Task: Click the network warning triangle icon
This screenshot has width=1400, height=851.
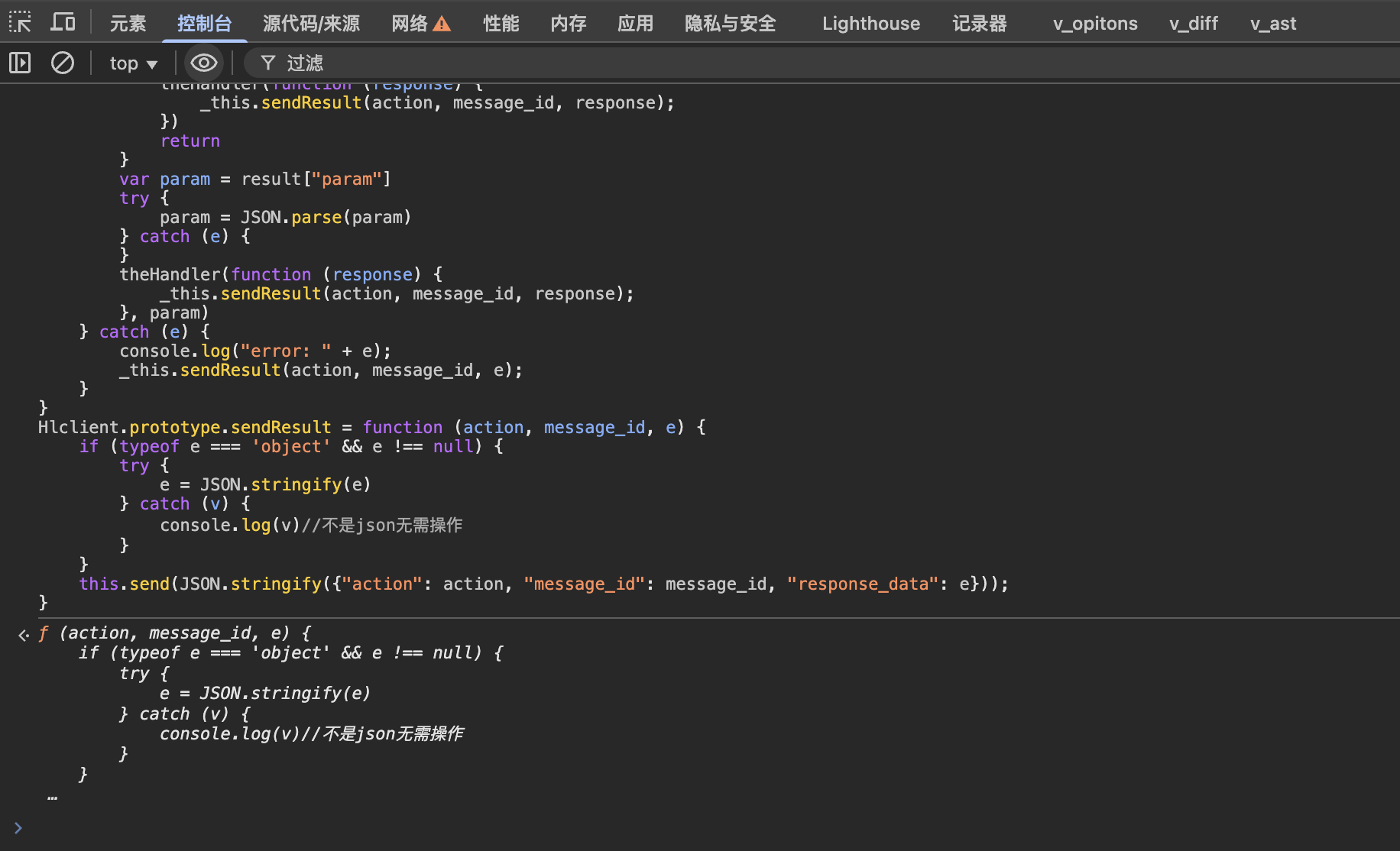Action: [x=442, y=24]
